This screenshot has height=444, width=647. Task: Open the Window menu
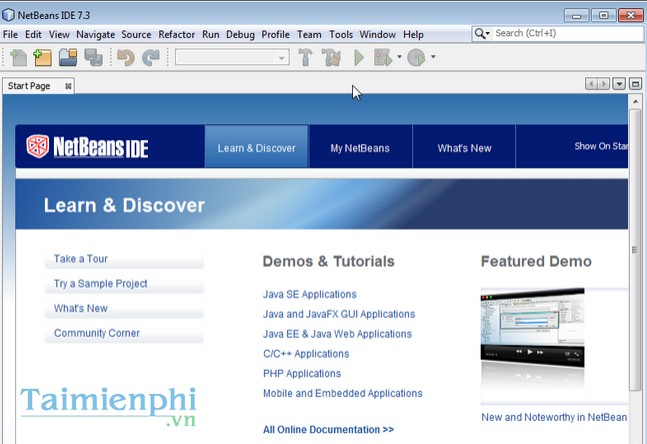coord(378,35)
